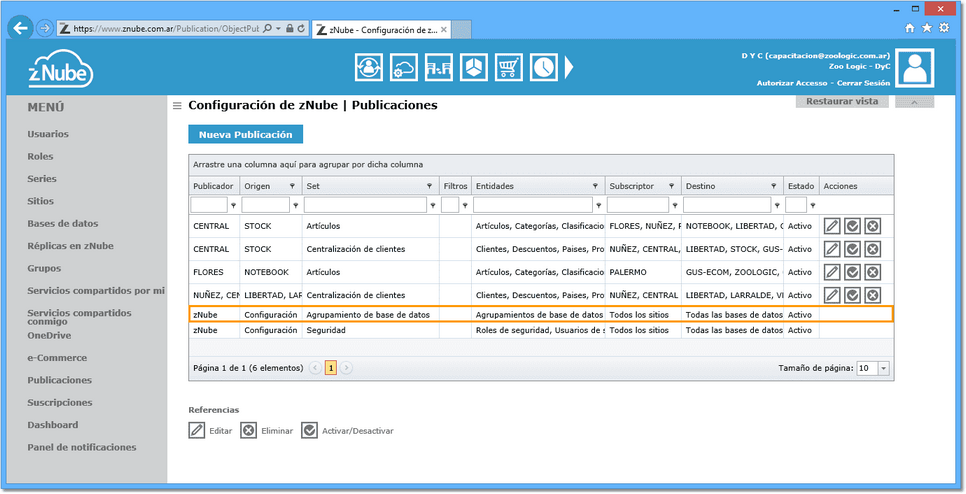This screenshot has width=966, height=494.
Task: Click the browser forward arrow
Action: click(44, 28)
